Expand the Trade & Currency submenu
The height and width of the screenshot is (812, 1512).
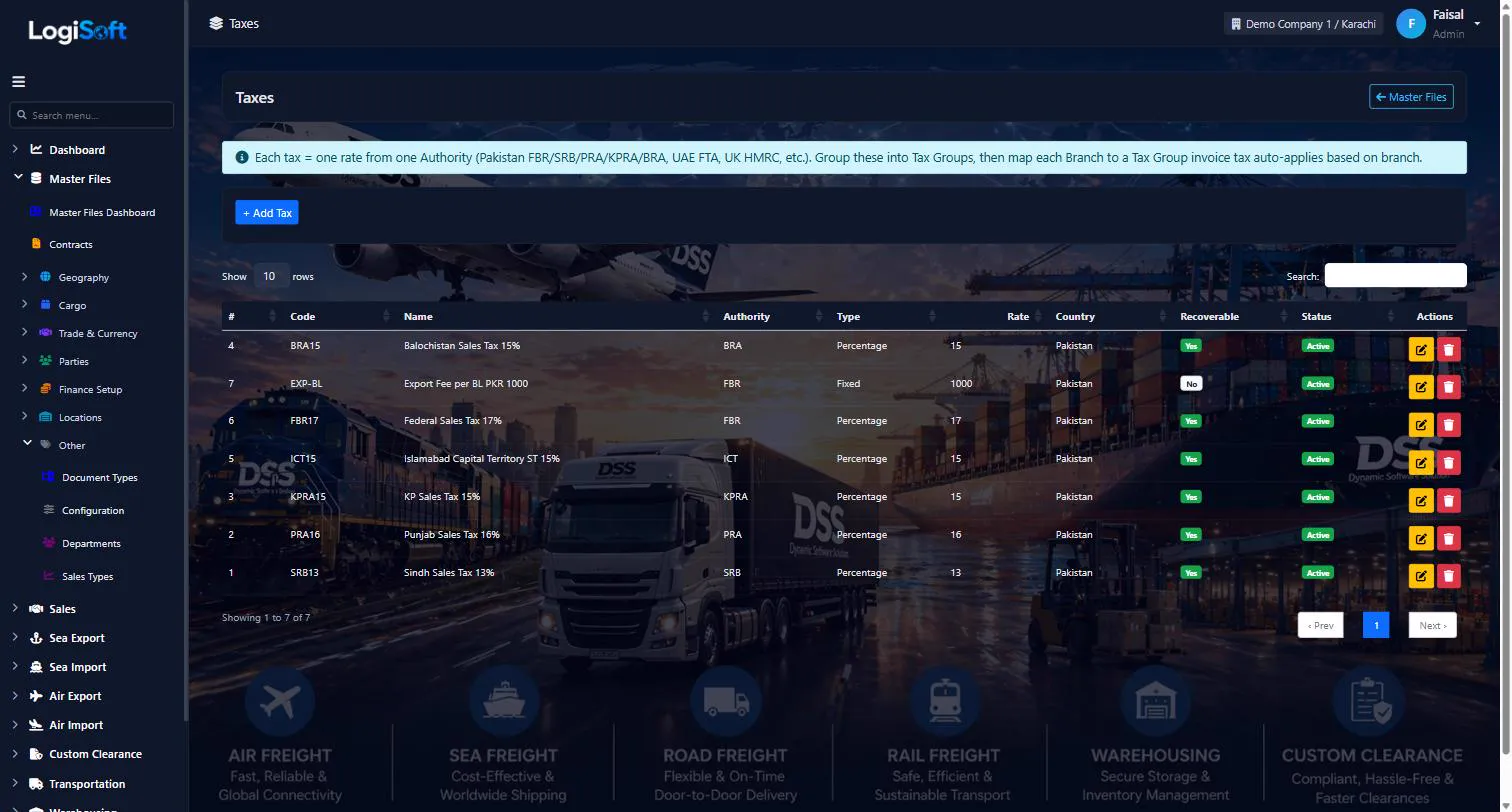tap(24, 333)
